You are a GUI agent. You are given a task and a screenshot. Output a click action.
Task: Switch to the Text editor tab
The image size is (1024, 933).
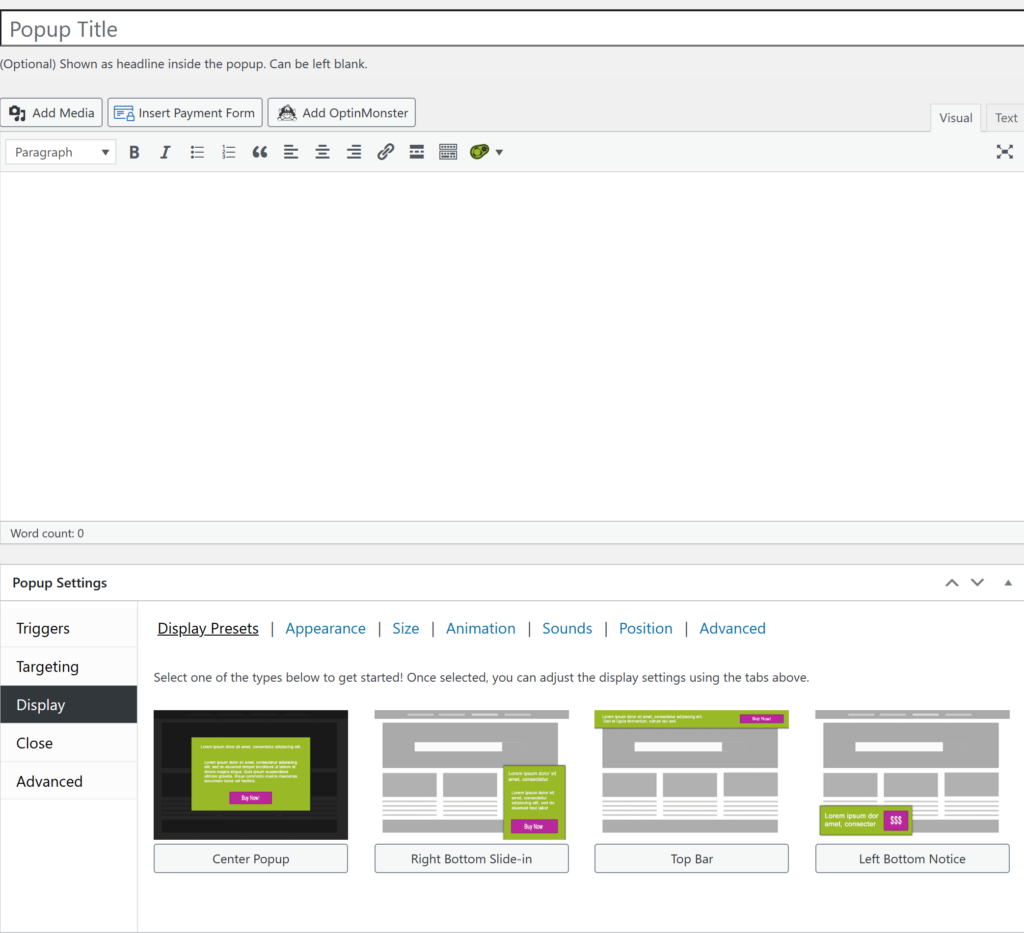tap(1005, 118)
